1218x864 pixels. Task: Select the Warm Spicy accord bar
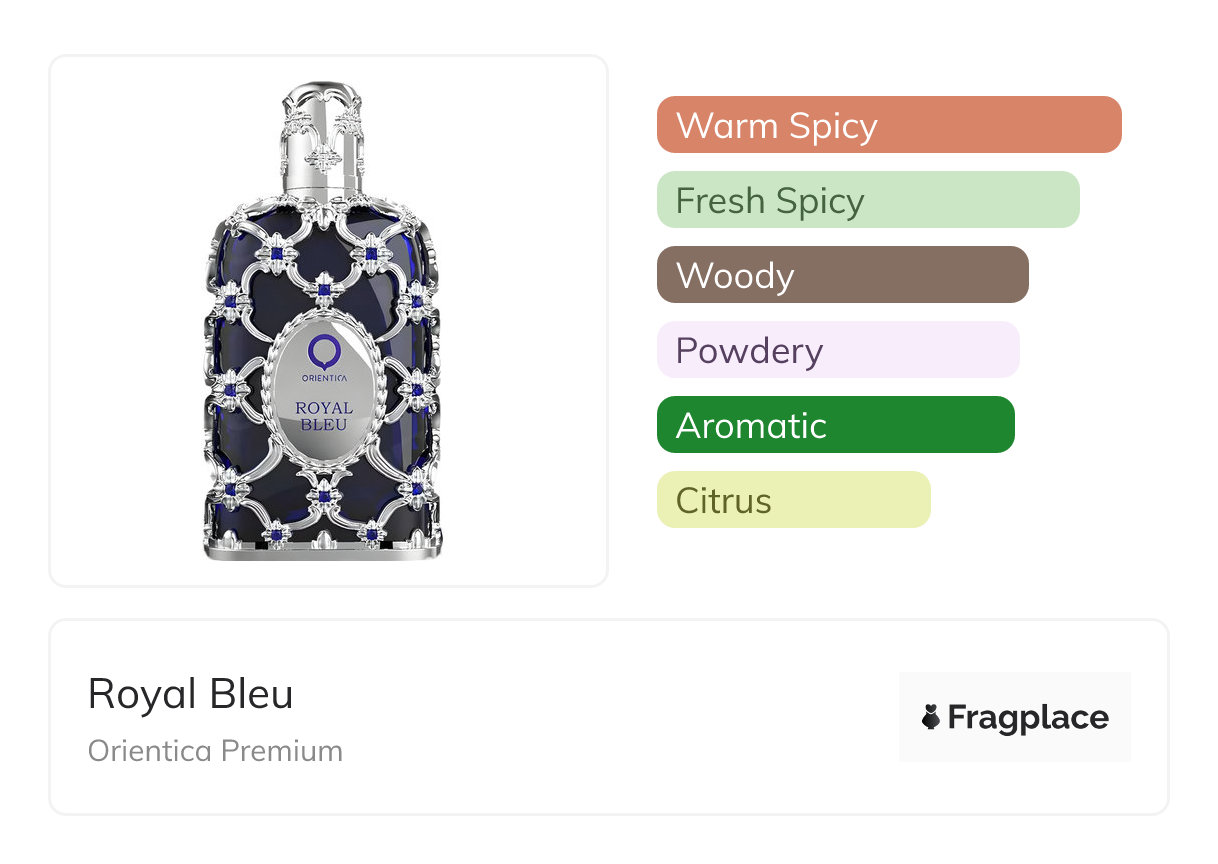point(888,125)
